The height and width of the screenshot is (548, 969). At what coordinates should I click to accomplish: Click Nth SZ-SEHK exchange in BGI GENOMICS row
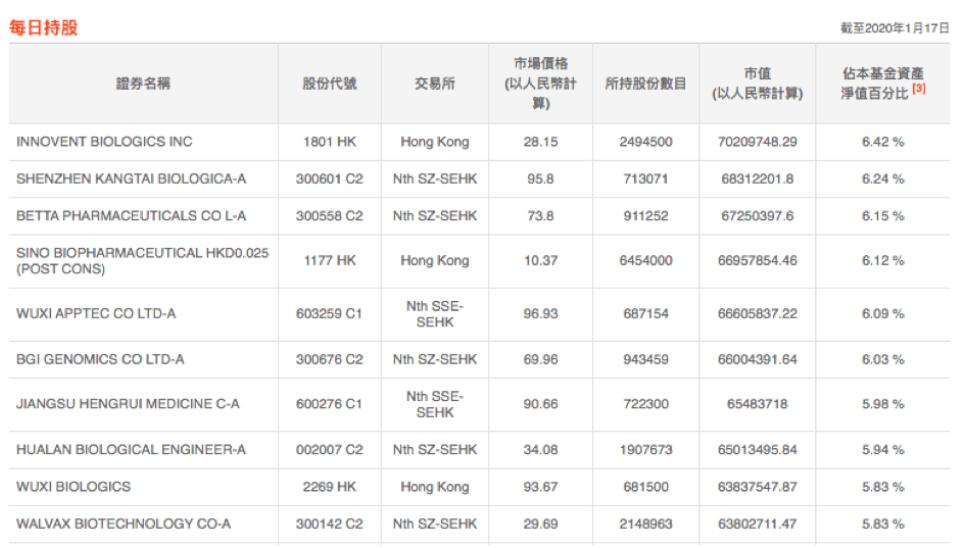[x=434, y=359]
